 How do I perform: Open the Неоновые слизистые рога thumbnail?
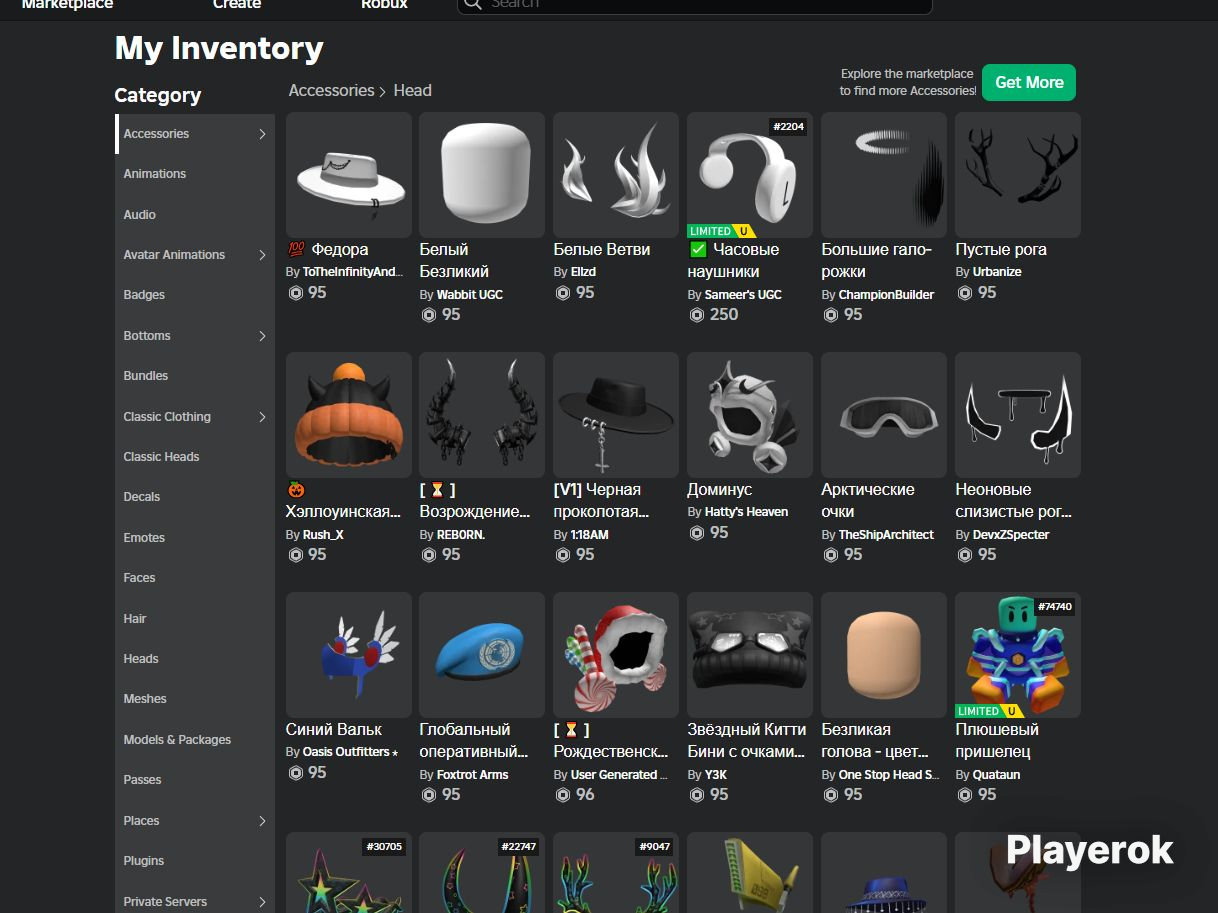[1018, 415]
